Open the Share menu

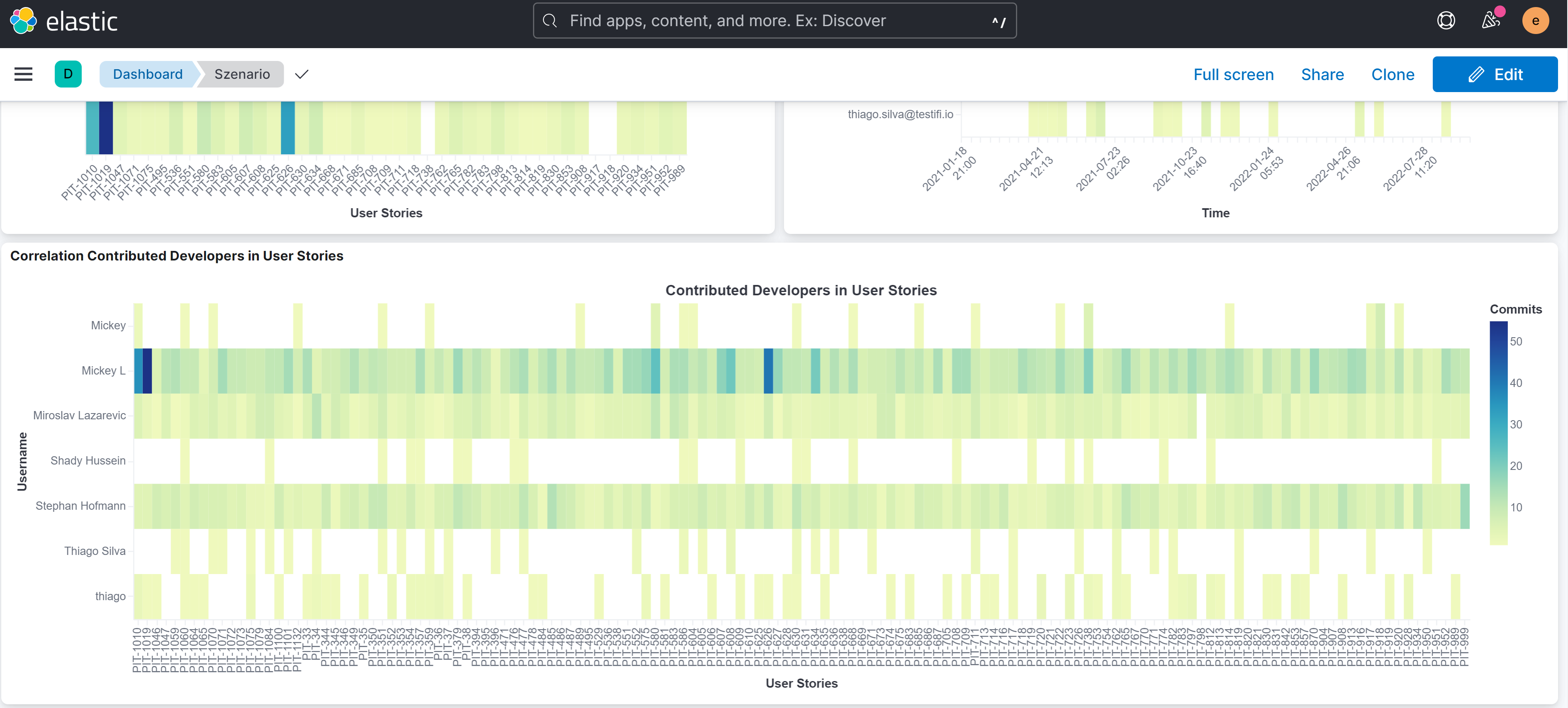(x=1322, y=74)
